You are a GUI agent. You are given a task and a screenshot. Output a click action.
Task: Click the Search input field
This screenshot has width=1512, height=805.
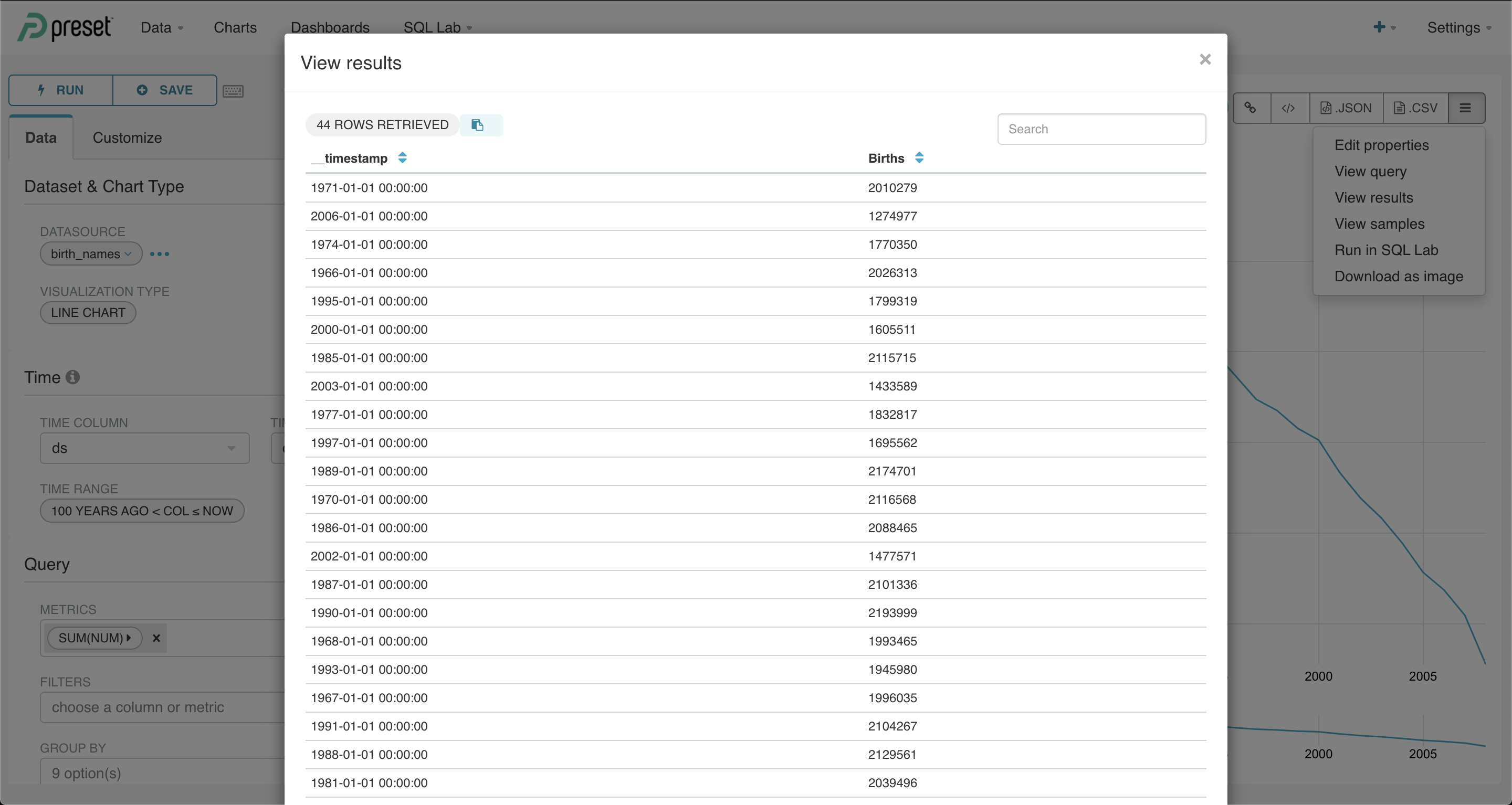1101,129
